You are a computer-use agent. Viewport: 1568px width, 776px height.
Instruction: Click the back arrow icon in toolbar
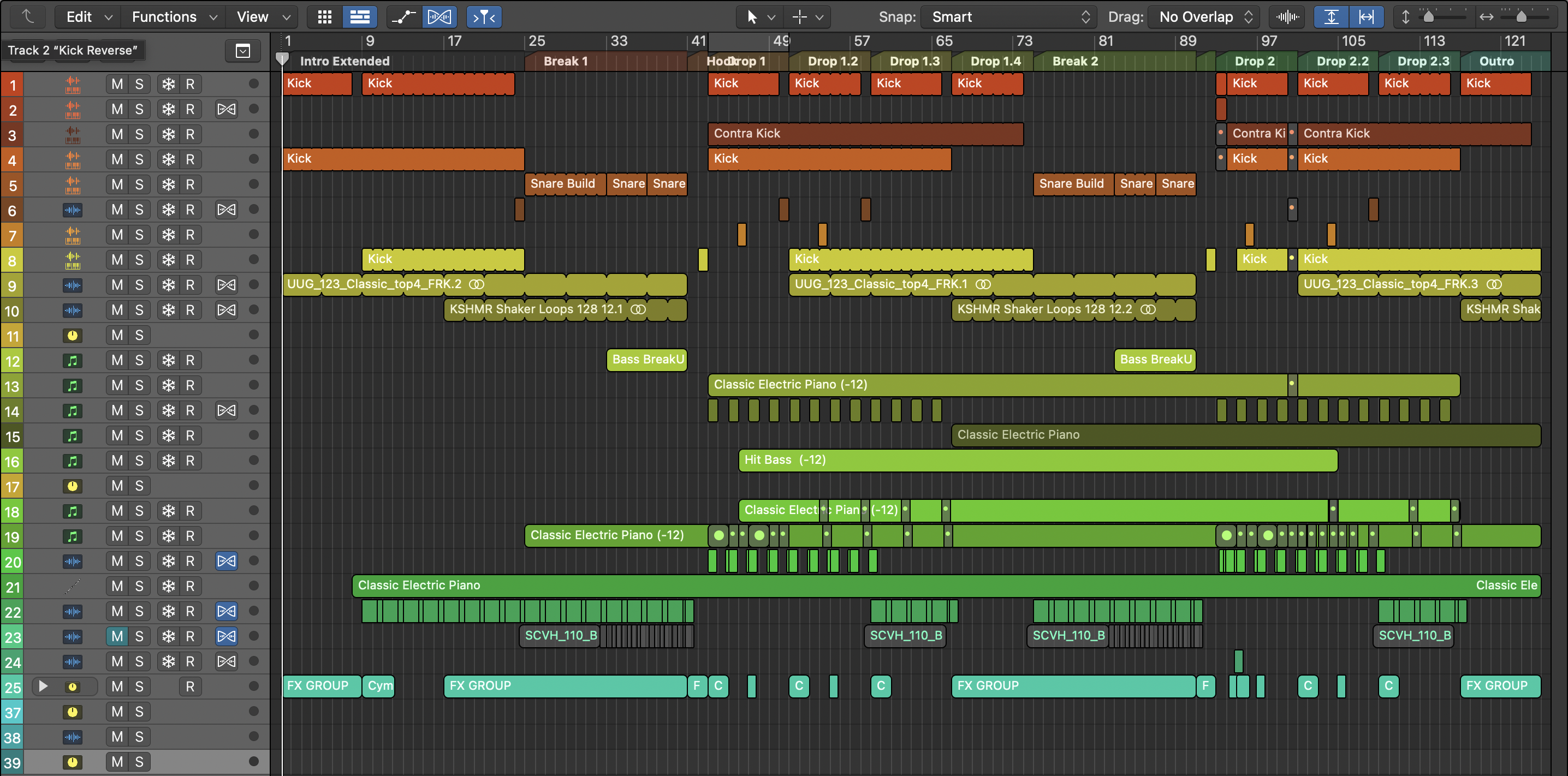(28, 16)
